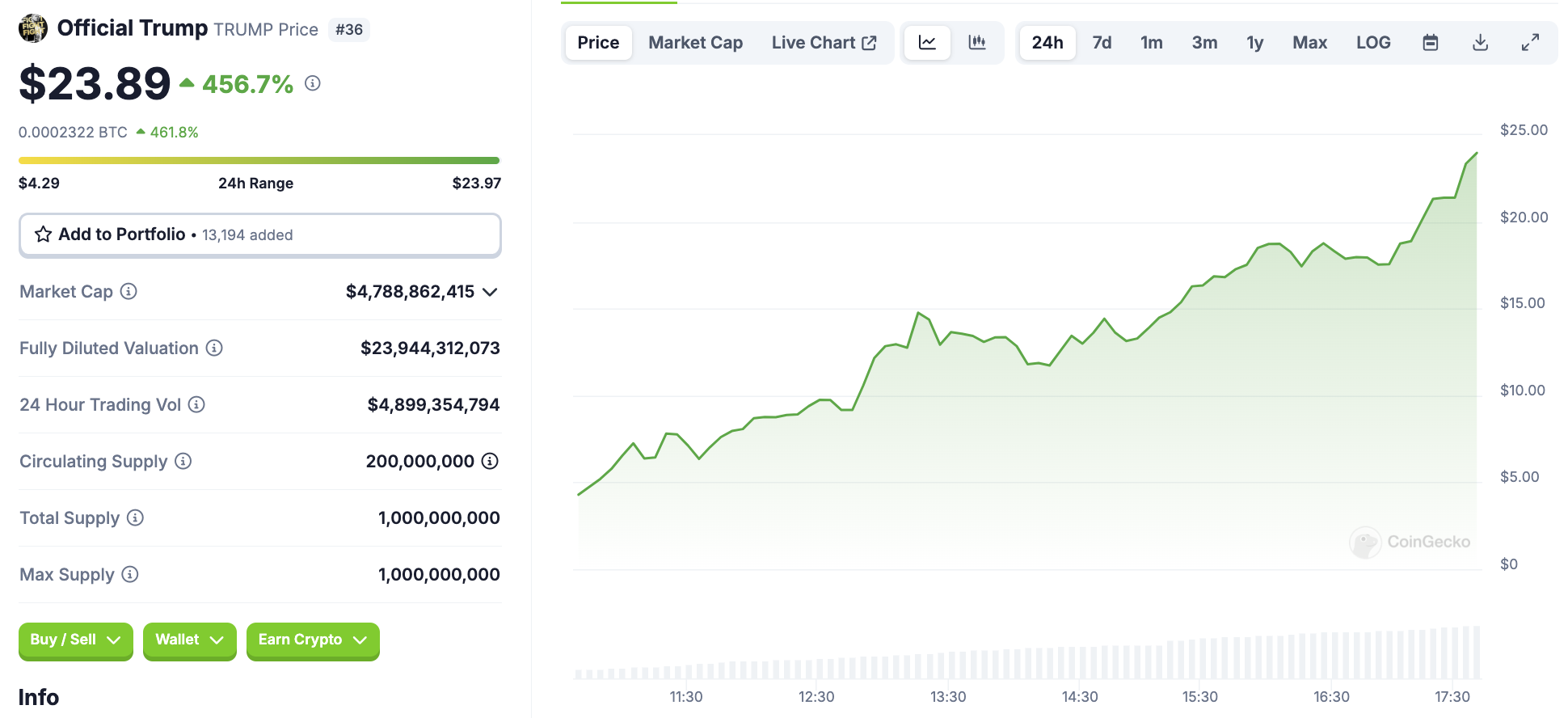Open the Earn Crypto dropdown
Viewport: 1568px width, 718px height.
pyautogui.click(x=313, y=640)
